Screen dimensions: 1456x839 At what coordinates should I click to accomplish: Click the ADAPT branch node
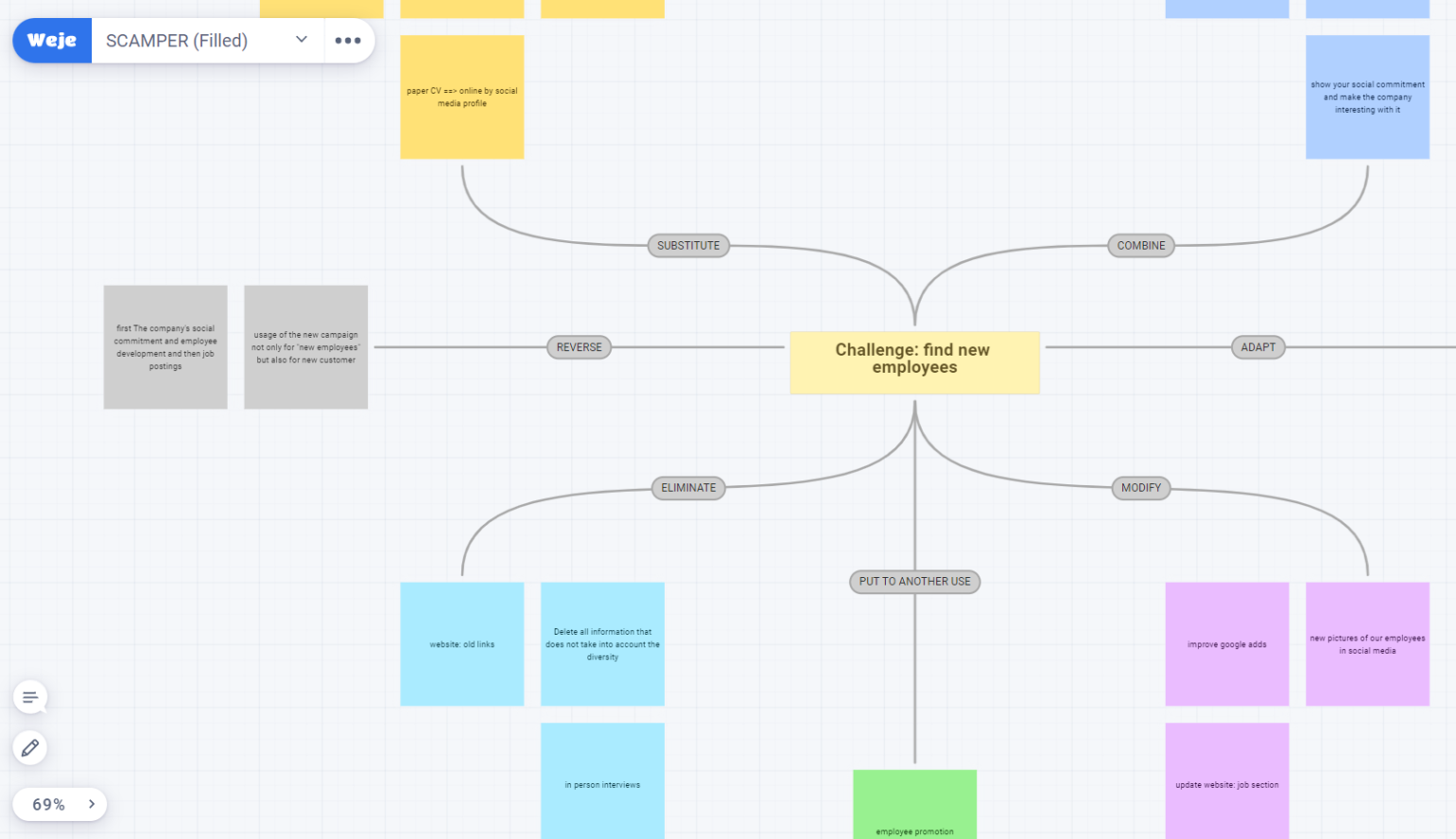pos(1257,347)
